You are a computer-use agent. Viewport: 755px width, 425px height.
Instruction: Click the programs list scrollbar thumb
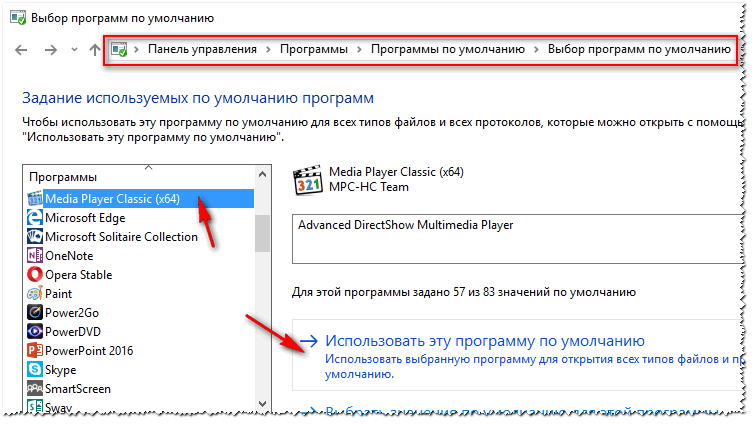[262, 233]
